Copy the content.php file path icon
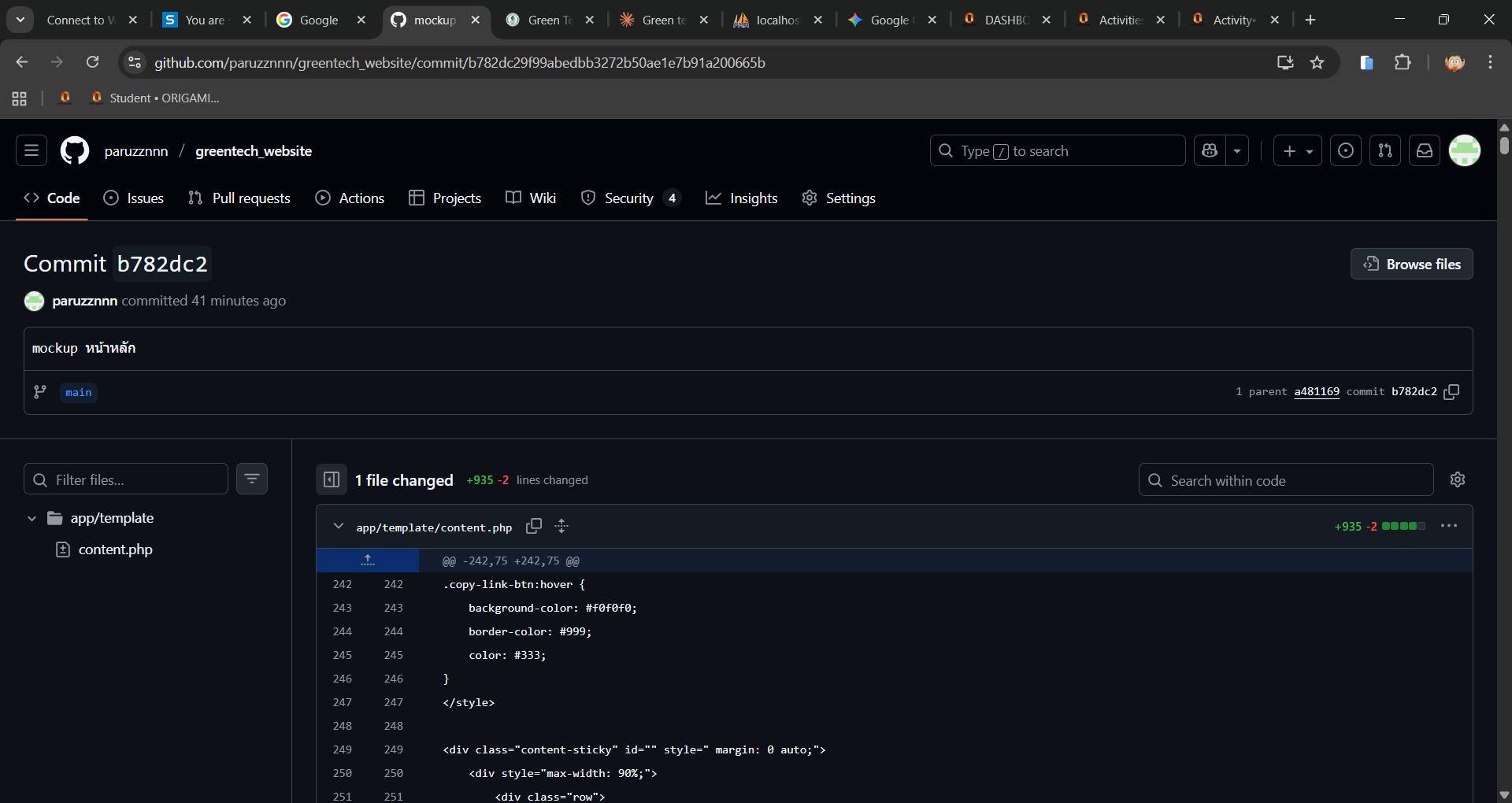The height and width of the screenshot is (803, 1512). coord(534,526)
